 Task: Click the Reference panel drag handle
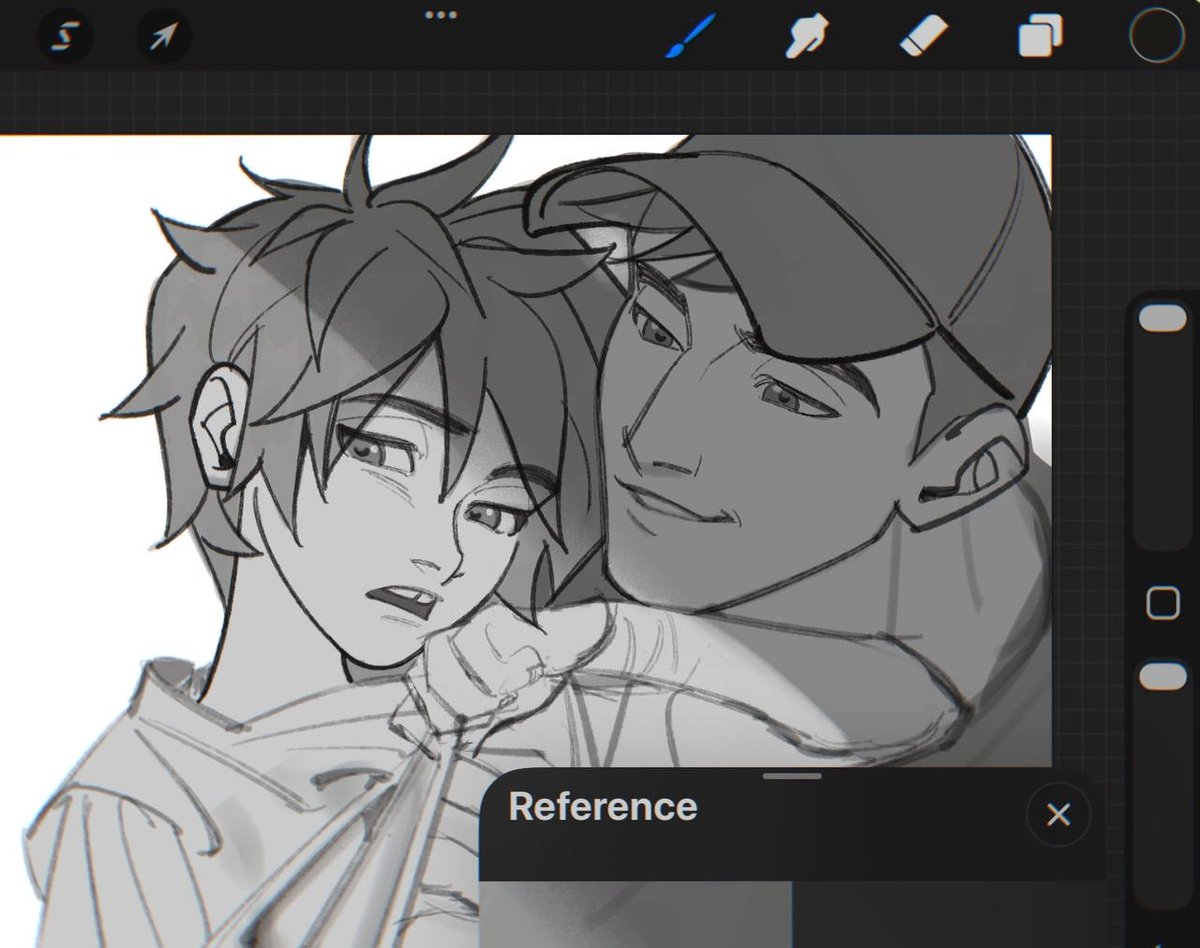791,775
